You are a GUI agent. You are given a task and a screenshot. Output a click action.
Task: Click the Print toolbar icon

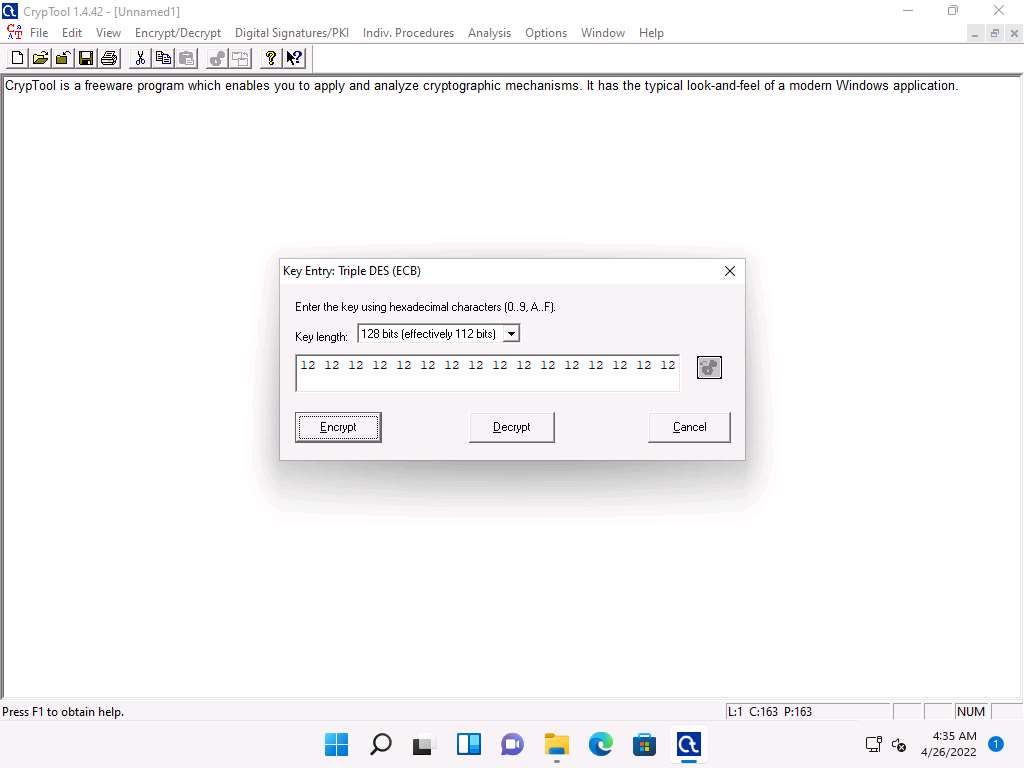109,58
